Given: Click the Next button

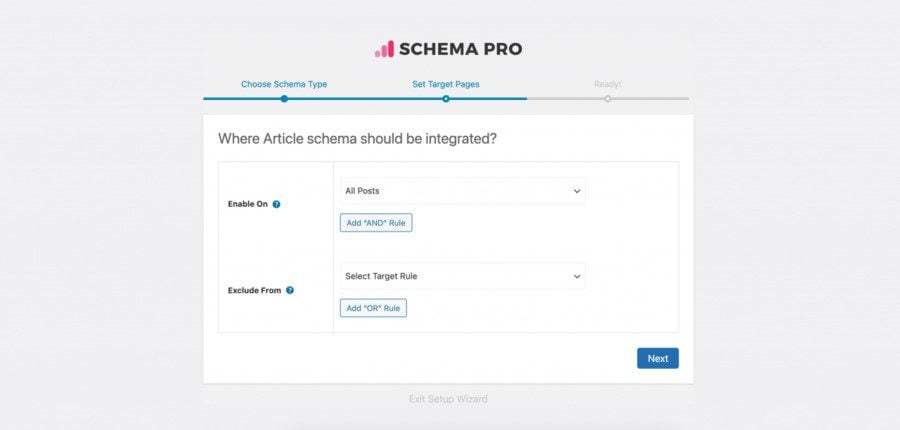Looking at the screenshot, I should click(x=657, y=358).
